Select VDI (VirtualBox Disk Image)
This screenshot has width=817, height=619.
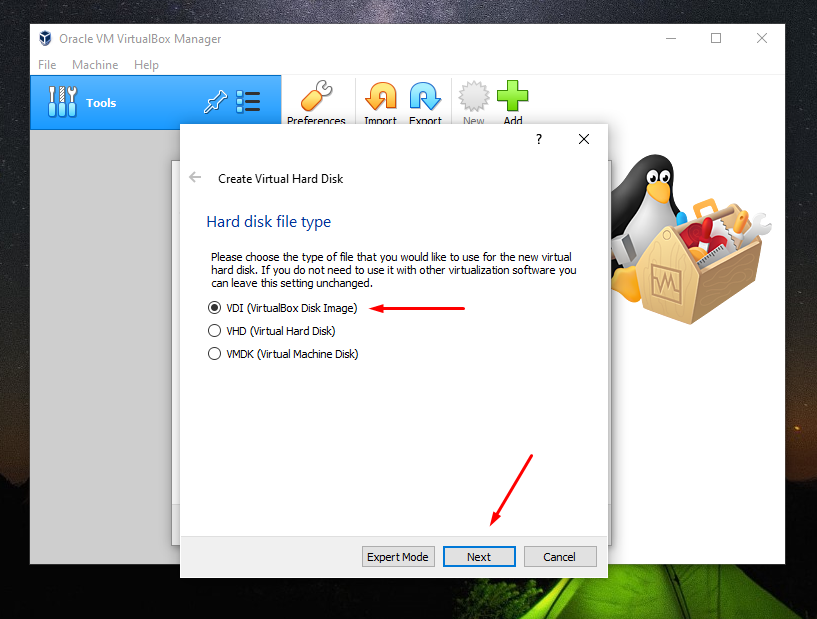214,308
